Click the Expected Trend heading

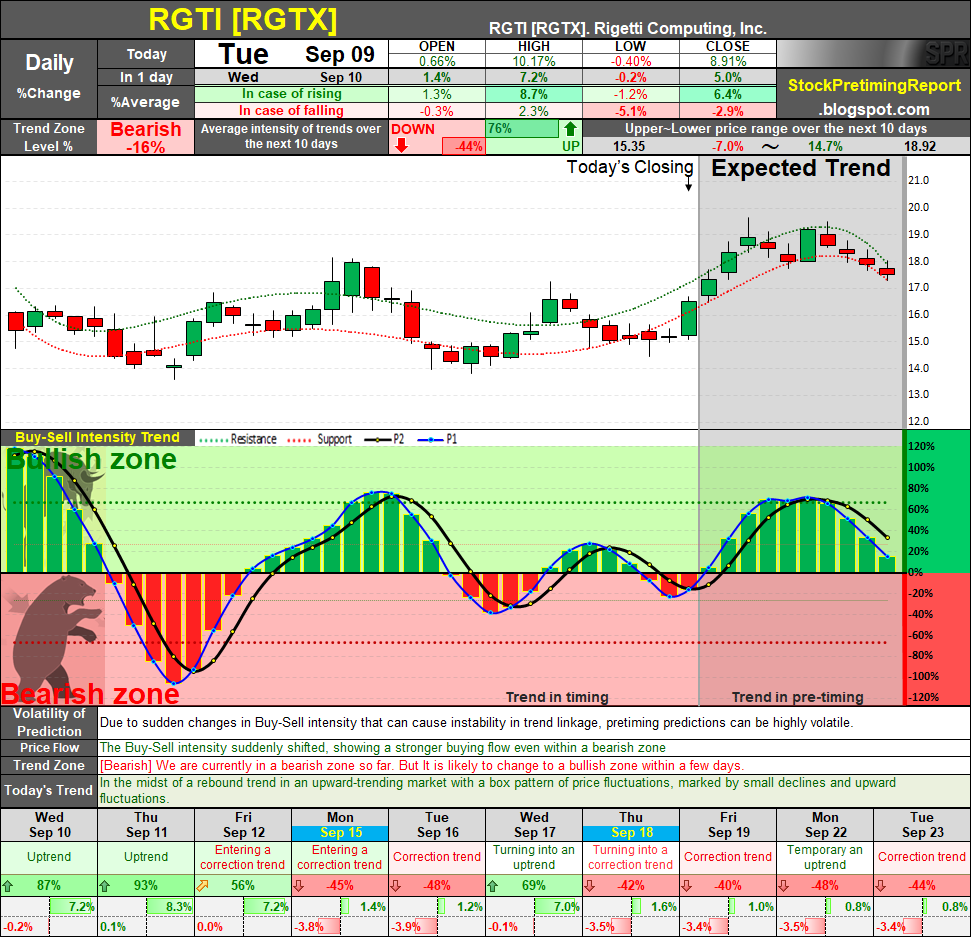click(800, 168)
